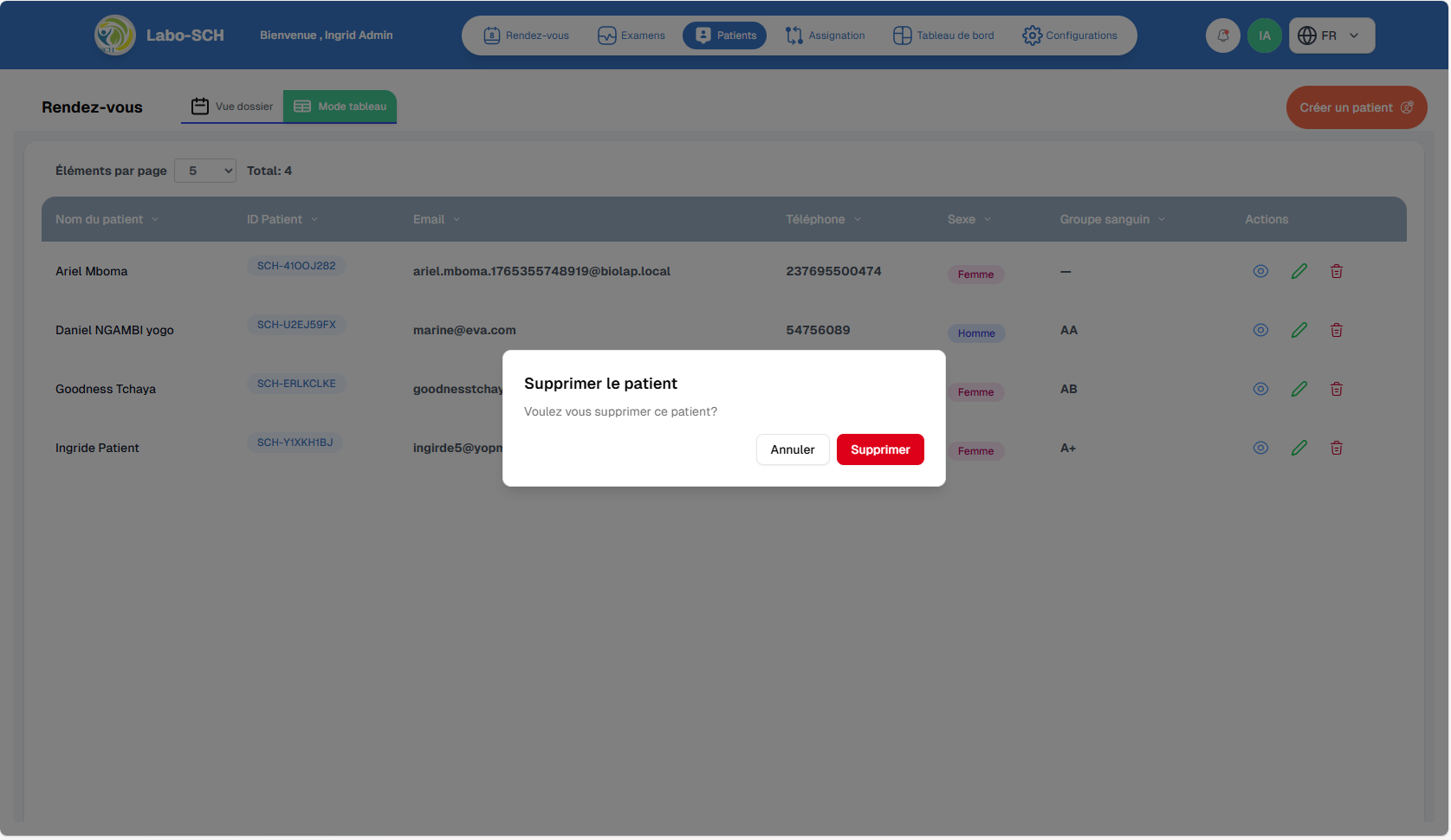View Goodness Tchaya via eye icon

coord(1260,389)
